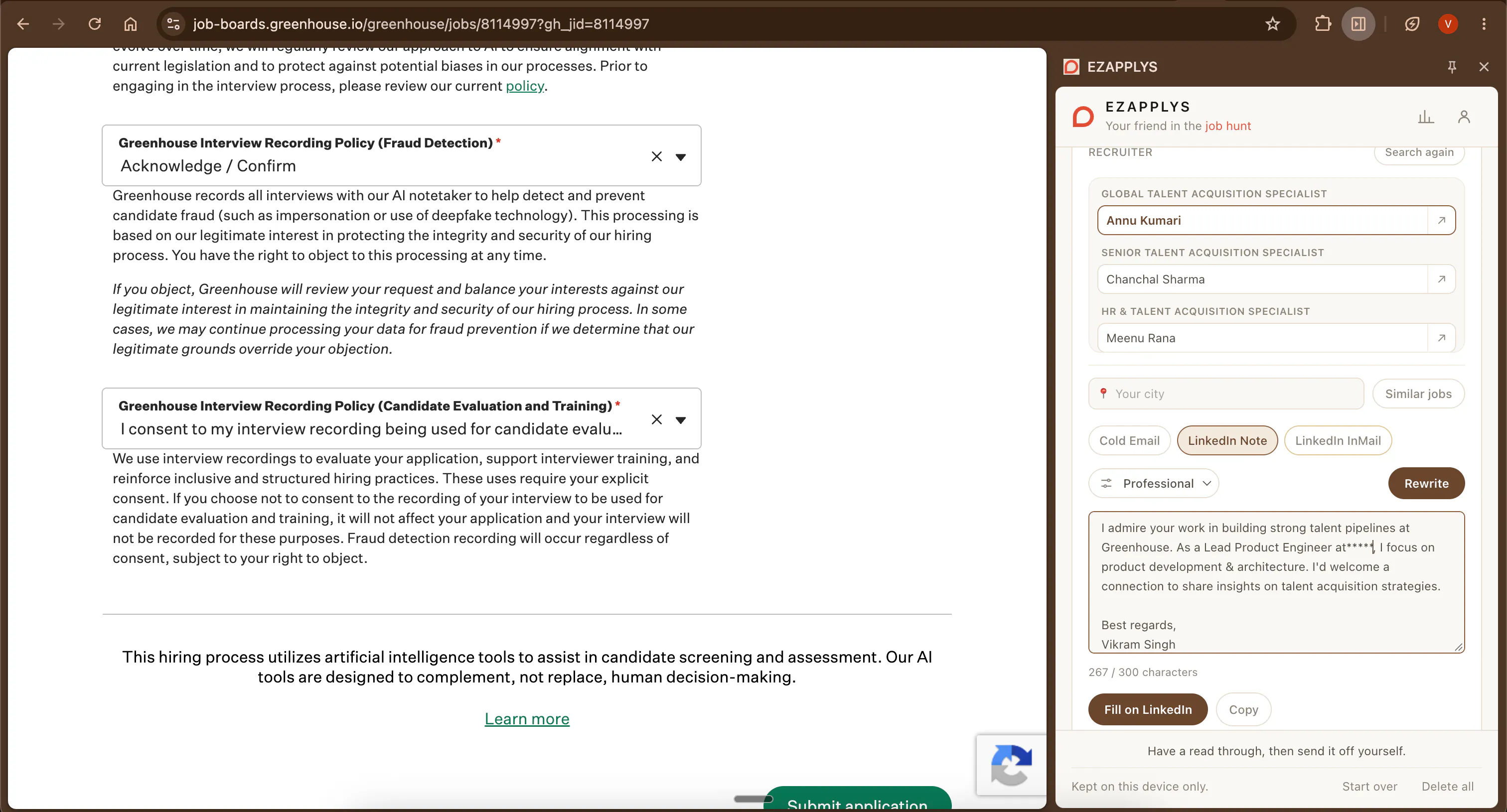Select recruiter Chanchal Sharma
This screenshot has height=812, width=1507.
click(1262, 279)
